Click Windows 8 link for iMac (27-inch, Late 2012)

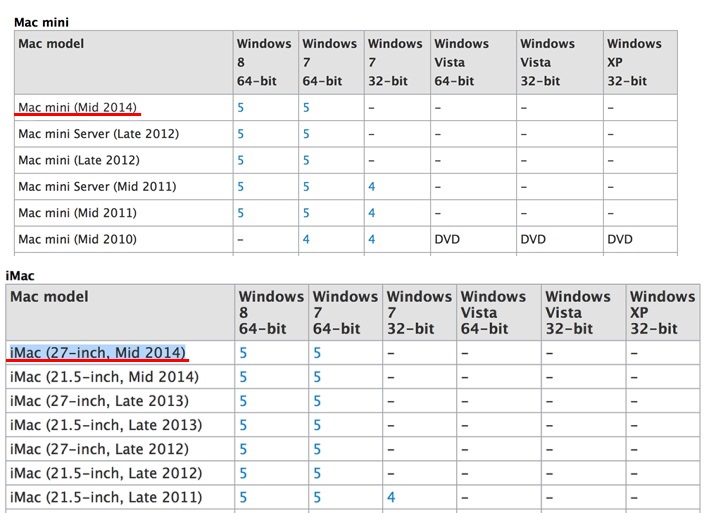pyautogui.click(x=243, y=449)
